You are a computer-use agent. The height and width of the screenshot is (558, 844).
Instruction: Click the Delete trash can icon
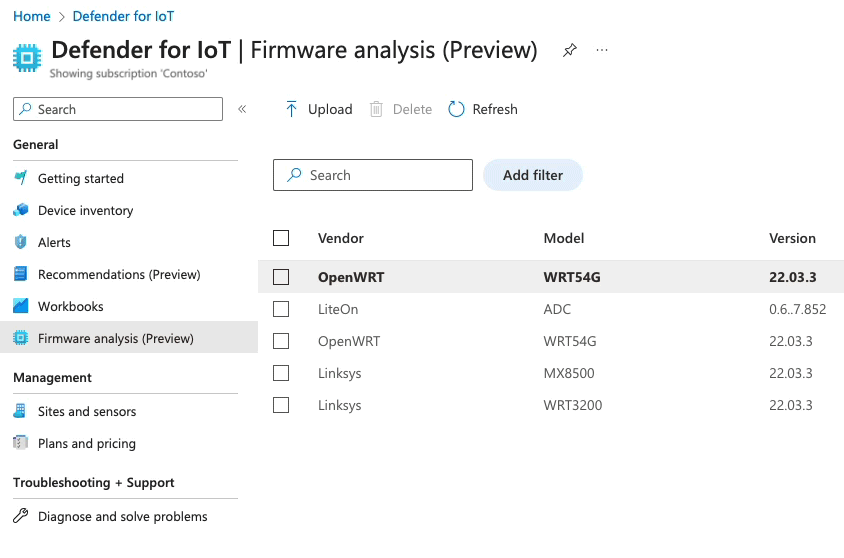pyautogui.click(x=376, y=109)
